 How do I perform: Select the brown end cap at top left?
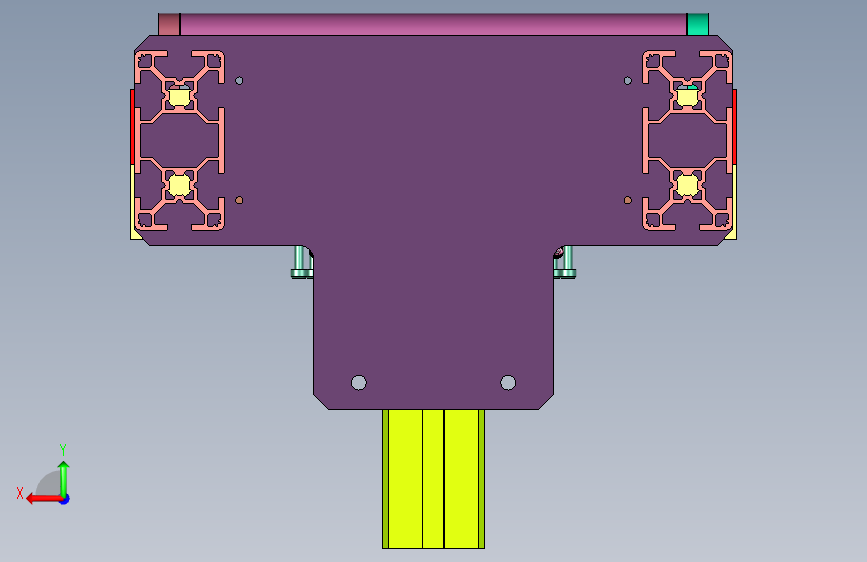169,25
